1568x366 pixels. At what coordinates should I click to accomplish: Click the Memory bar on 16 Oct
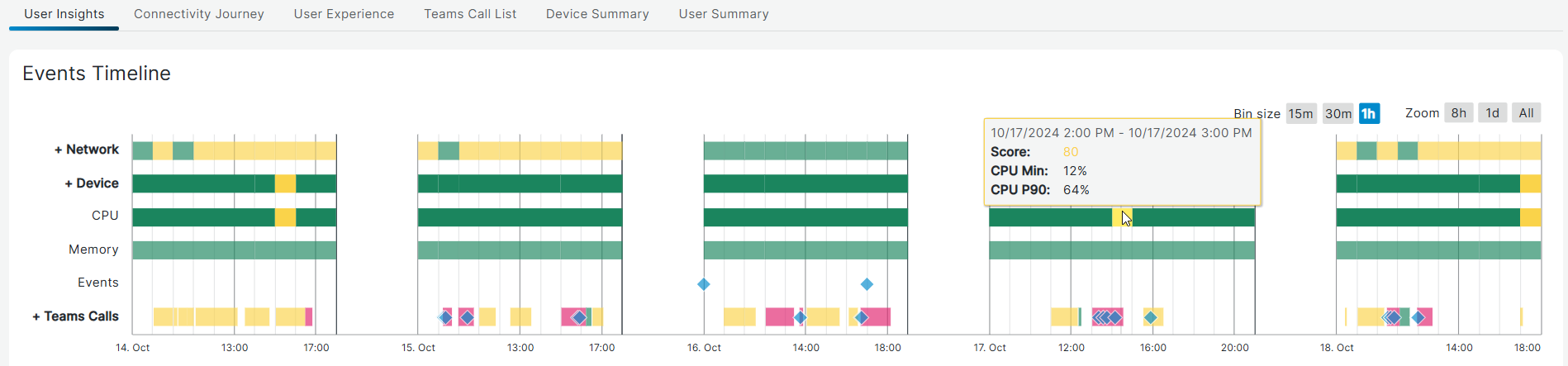[x=805, y=250]
